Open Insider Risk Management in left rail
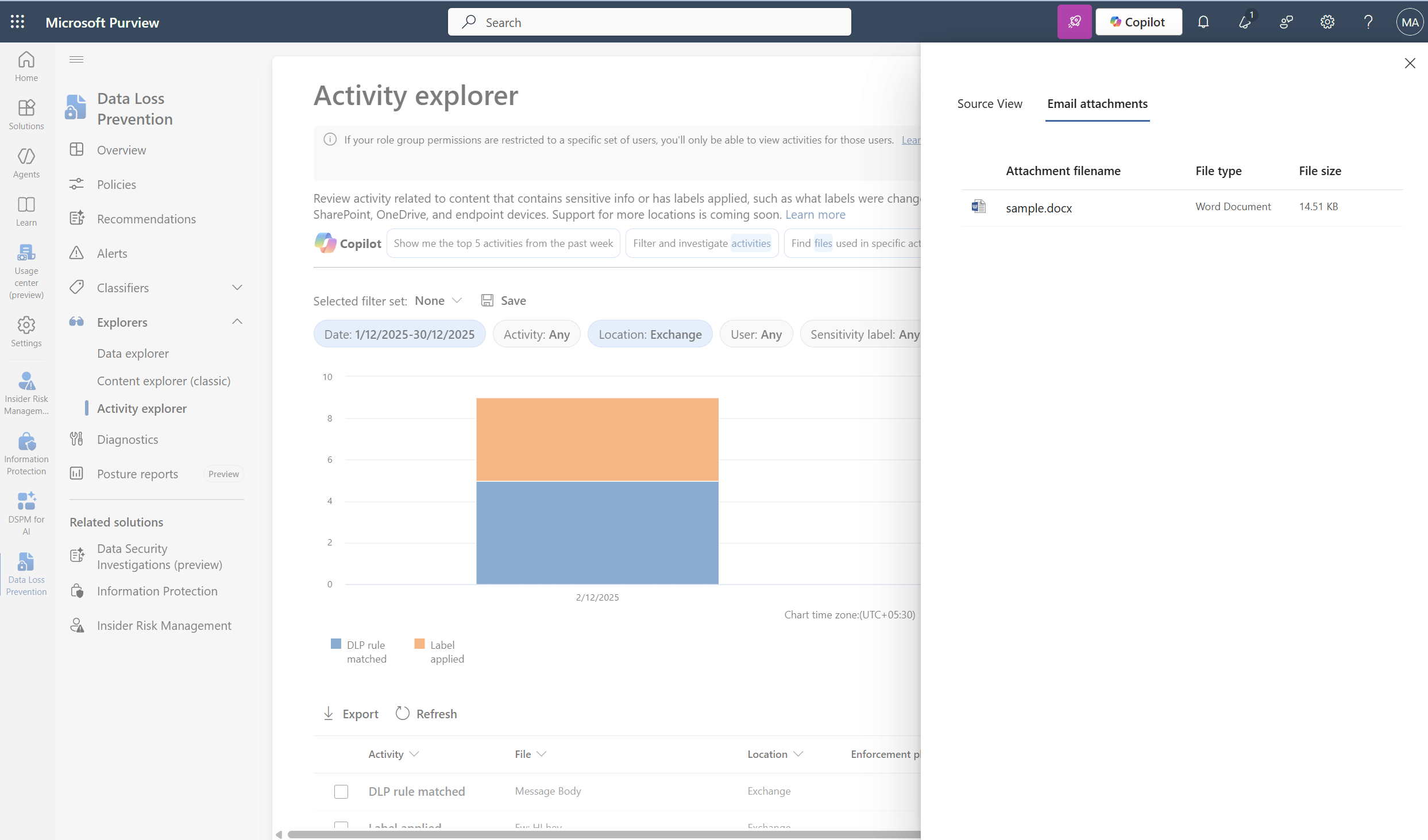This screenshot has height=840, width=1428. coord(26,393)
